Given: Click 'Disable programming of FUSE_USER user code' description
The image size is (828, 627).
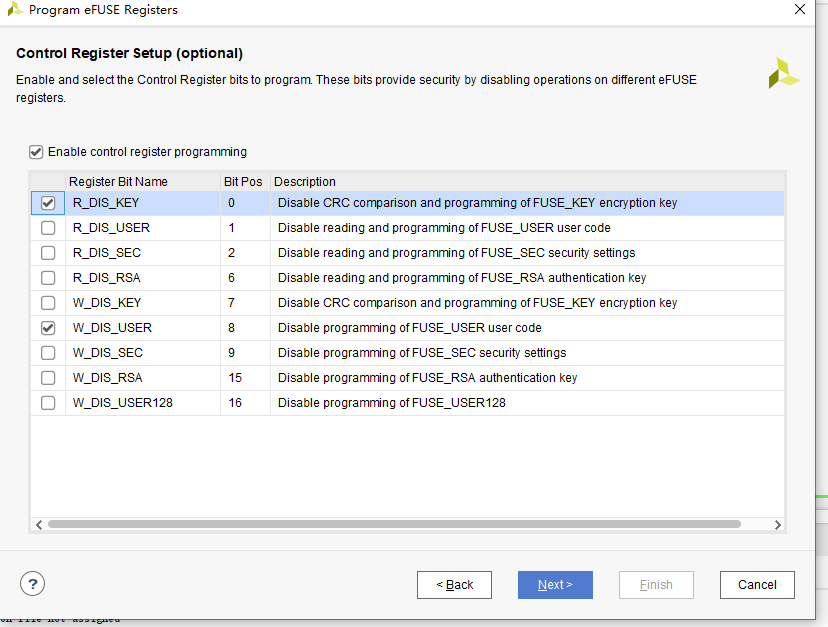Looking at the screenshot, I should [x=409, y=328].
